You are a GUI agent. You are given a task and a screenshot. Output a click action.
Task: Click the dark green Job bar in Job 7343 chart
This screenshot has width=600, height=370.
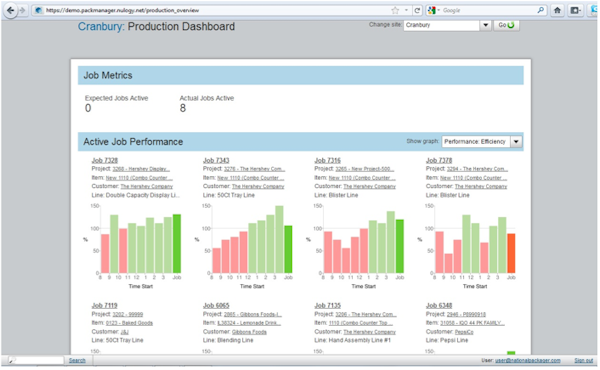[288, 249]
